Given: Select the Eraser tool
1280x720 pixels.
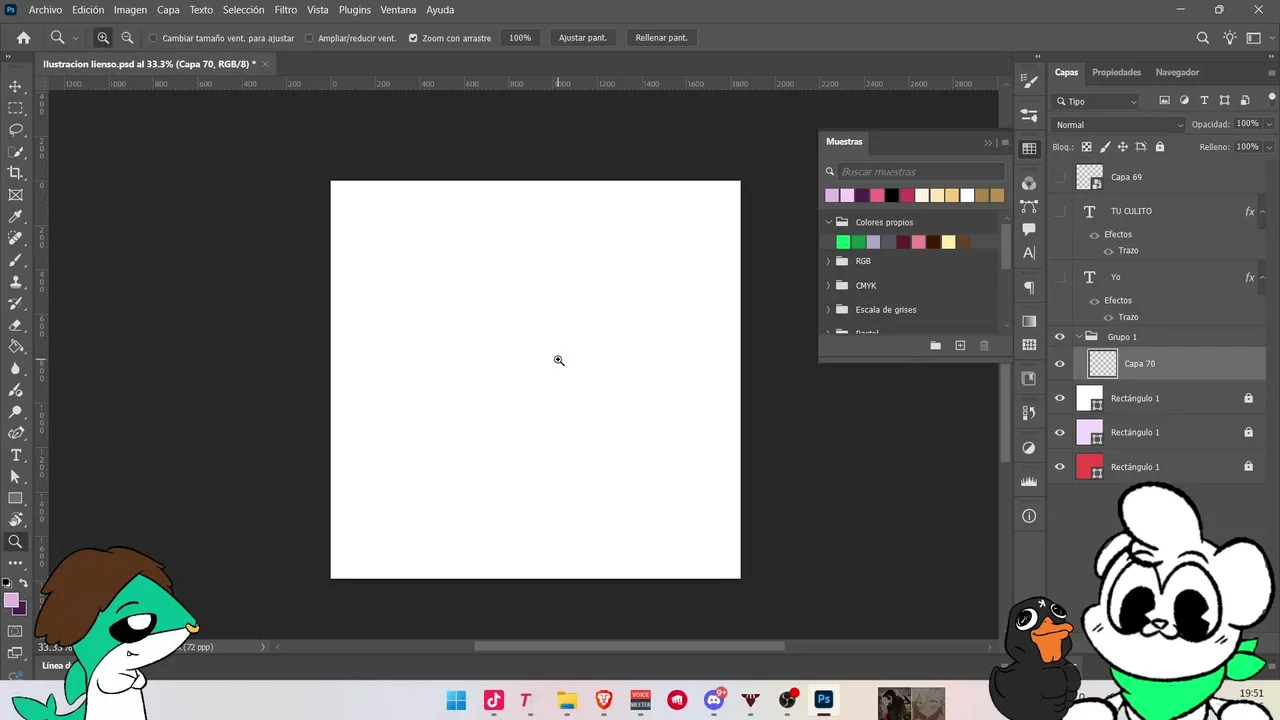Looking at the screenshot, I should pos(16,325).
